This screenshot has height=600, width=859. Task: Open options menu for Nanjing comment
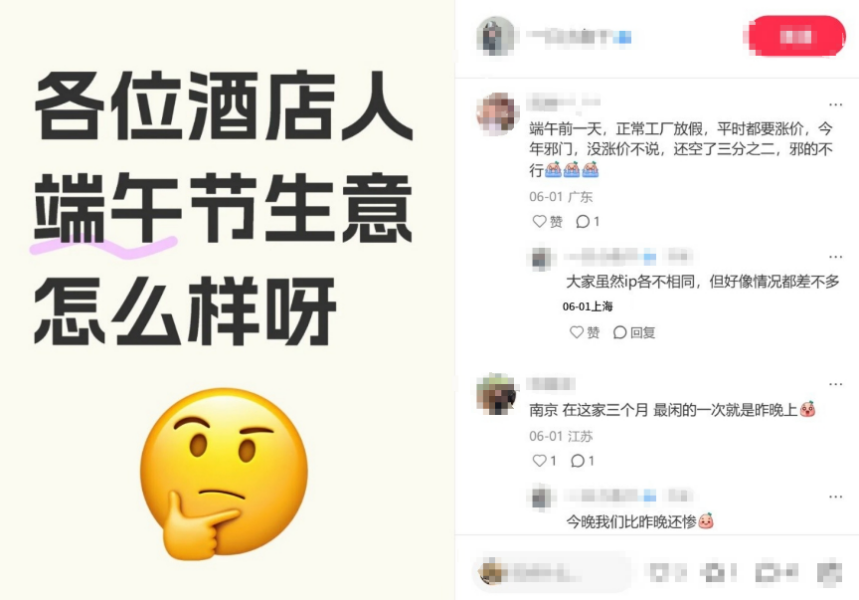pyautogui.click(x=835, y=384)
